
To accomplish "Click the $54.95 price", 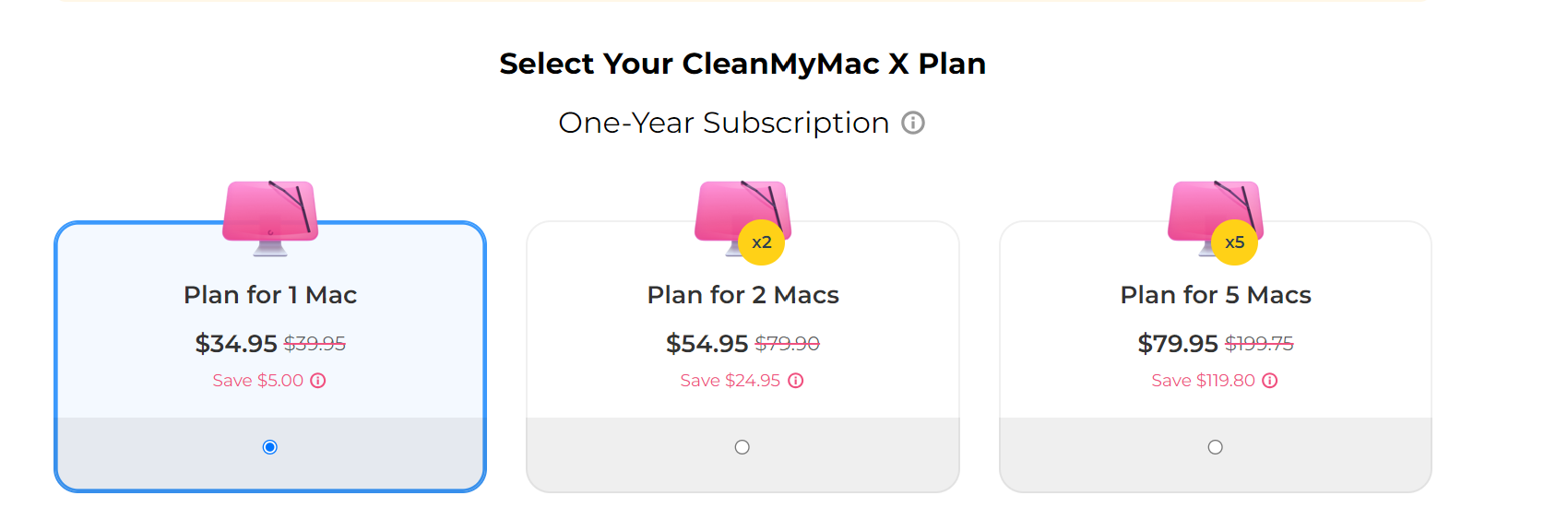I will click(707, 344).
